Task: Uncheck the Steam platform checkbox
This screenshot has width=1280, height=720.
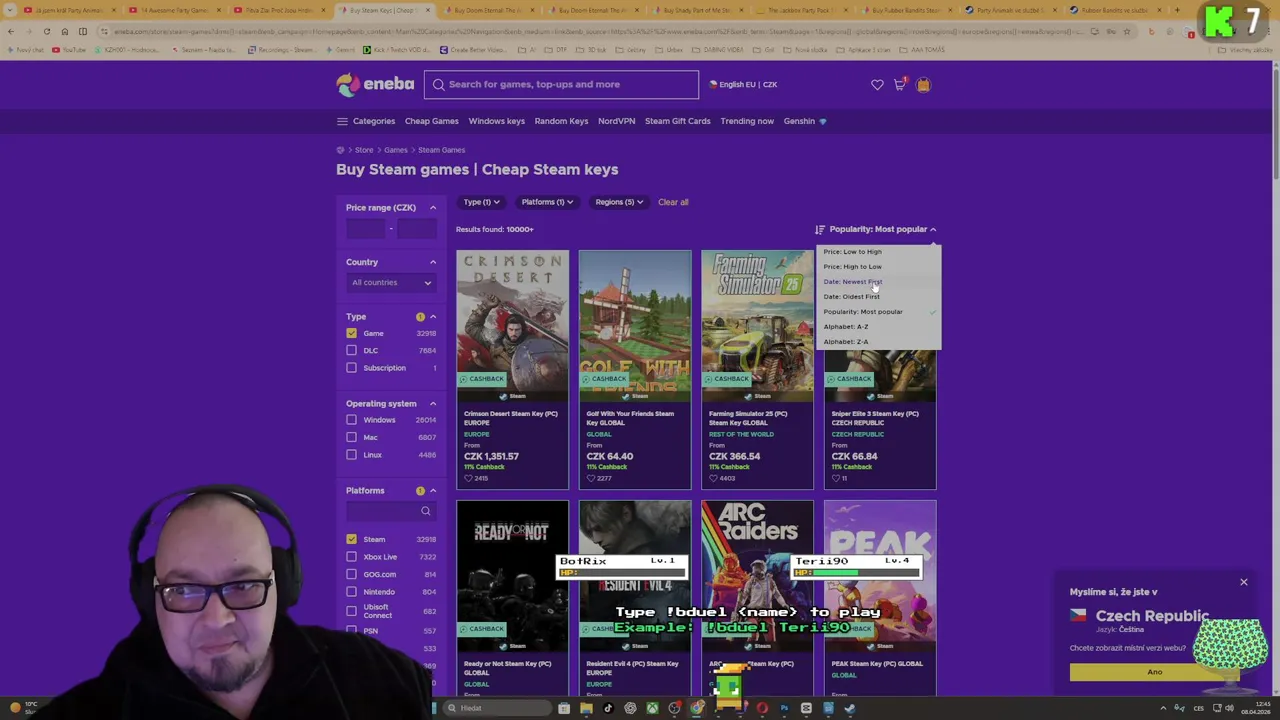Action: pyautogui.click(x=351, y=539)
